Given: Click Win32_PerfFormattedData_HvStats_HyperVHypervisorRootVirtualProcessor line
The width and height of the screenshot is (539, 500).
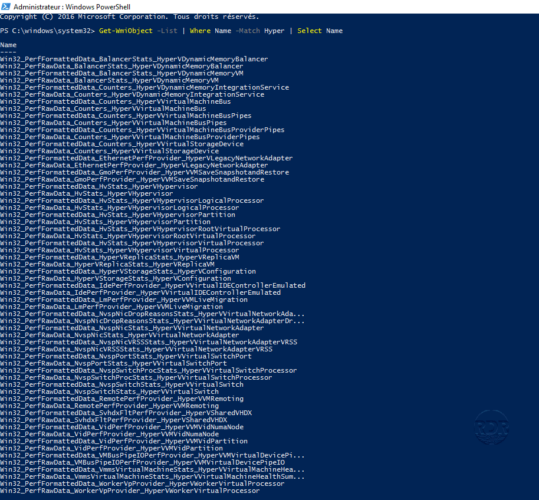Looking at the screenshot, I should point(140,229).
